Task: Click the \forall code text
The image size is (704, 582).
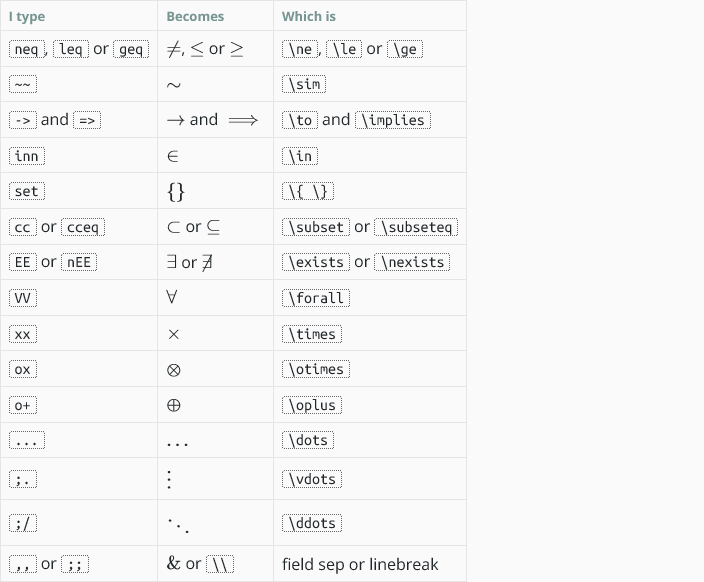Action: pos(316,298)
